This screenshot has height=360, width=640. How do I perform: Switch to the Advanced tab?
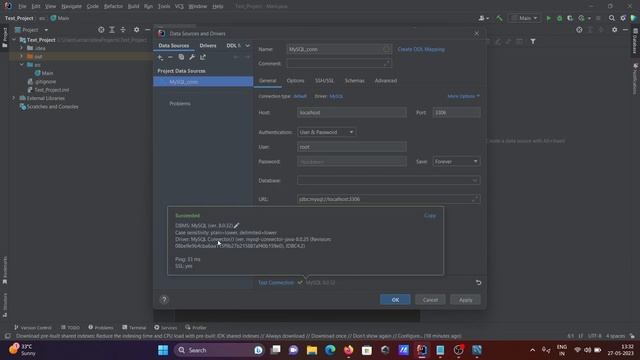tap(386, 81)
